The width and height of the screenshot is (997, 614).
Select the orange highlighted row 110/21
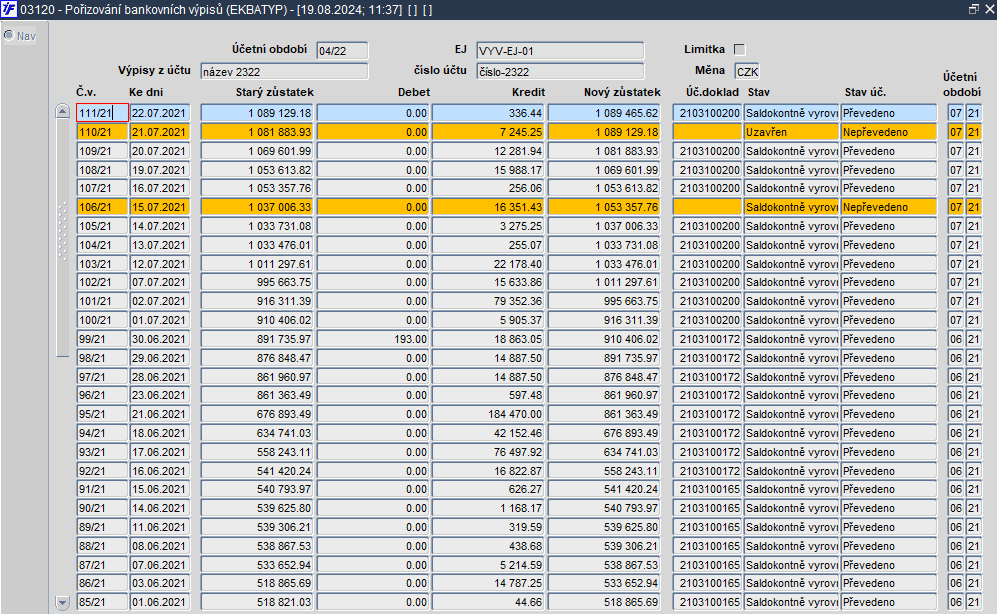(528, 132)
